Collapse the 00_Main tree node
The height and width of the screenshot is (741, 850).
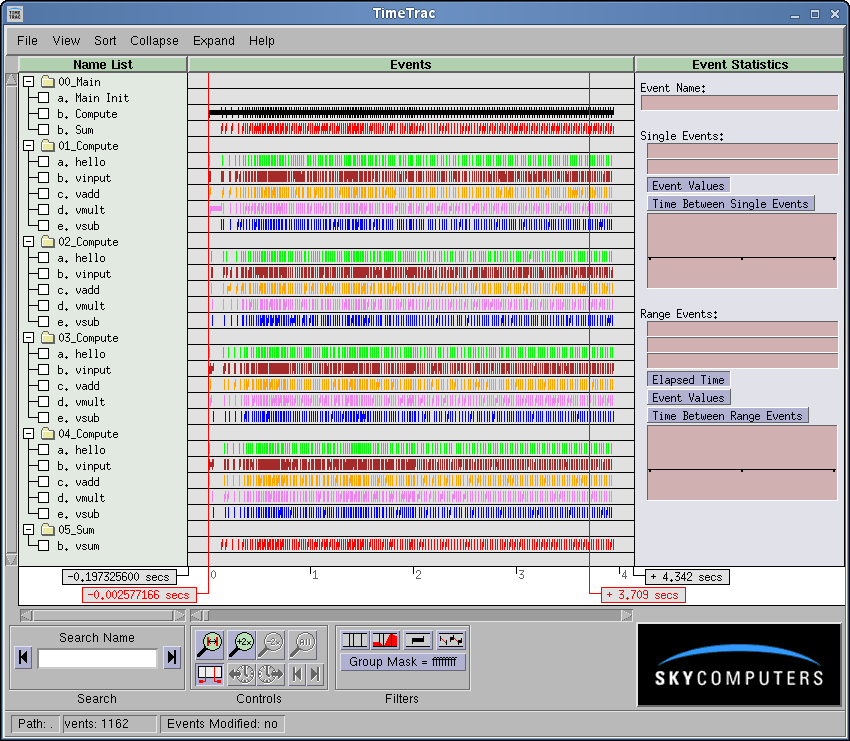[29, 82]
